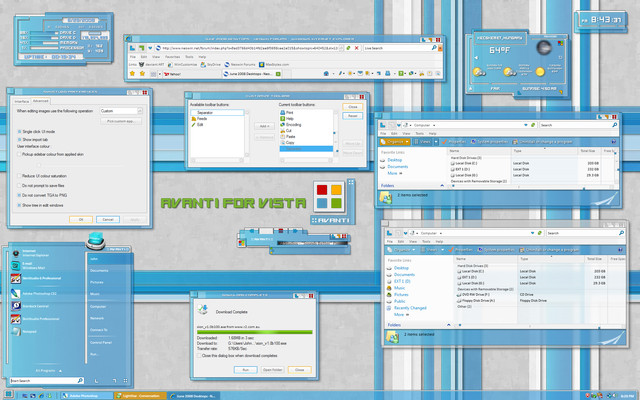Open recent pages dropdown arrow in IE
Viewport: 640px width, 400px height.
click(150, 48)
